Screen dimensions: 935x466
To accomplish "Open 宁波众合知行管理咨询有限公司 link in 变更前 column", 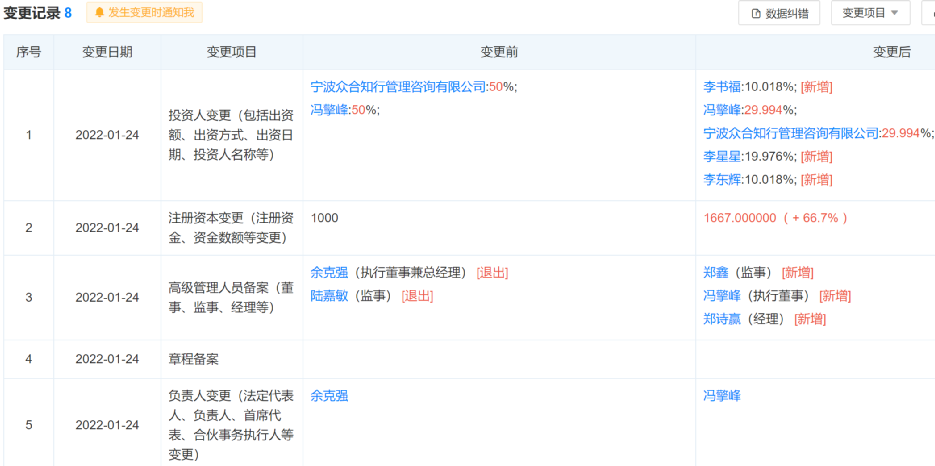I will pos(398,87).
